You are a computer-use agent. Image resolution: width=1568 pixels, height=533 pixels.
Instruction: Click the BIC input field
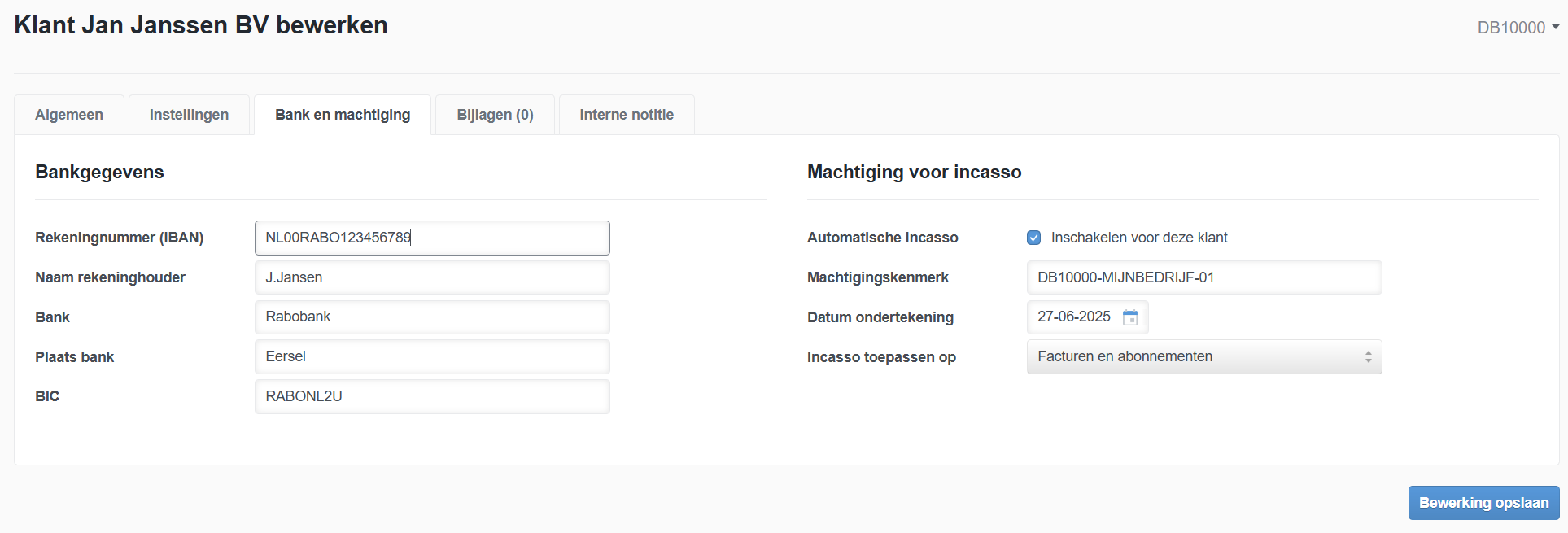pyautogui.click(x=432, y=396)
